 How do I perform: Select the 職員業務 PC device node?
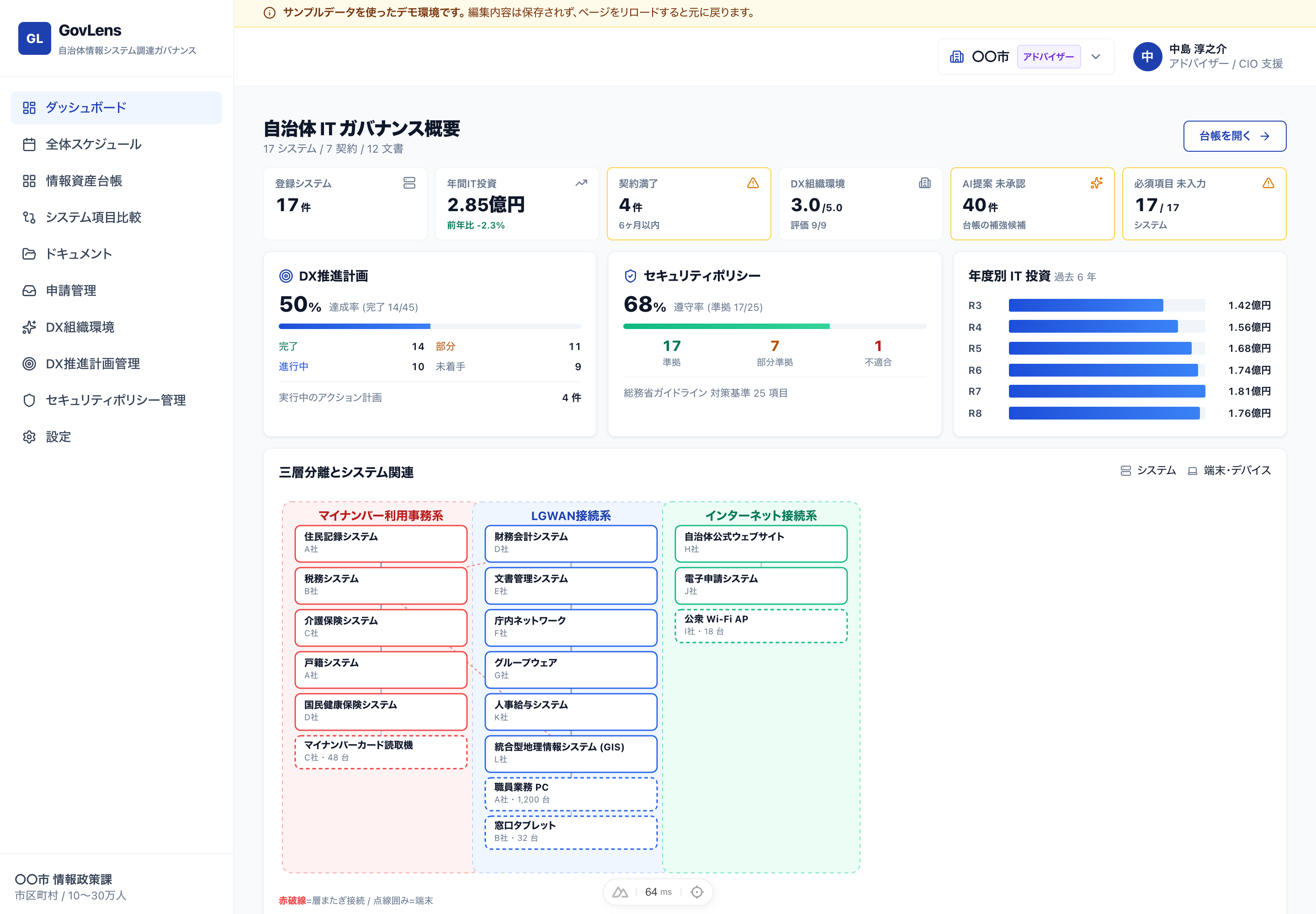click(x=571, y=794)
